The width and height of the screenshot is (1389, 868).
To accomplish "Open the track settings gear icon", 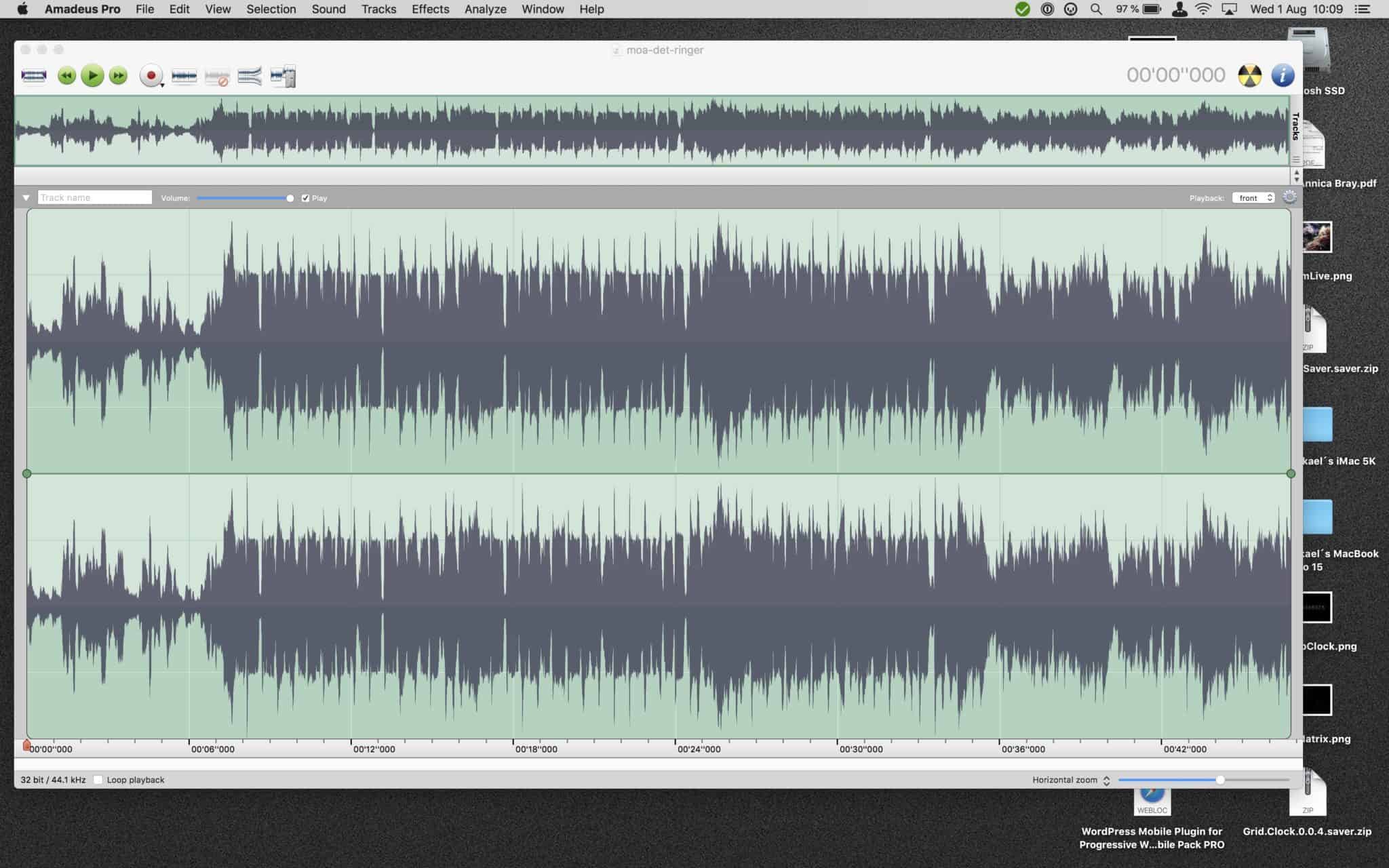I will (1289, 197).
